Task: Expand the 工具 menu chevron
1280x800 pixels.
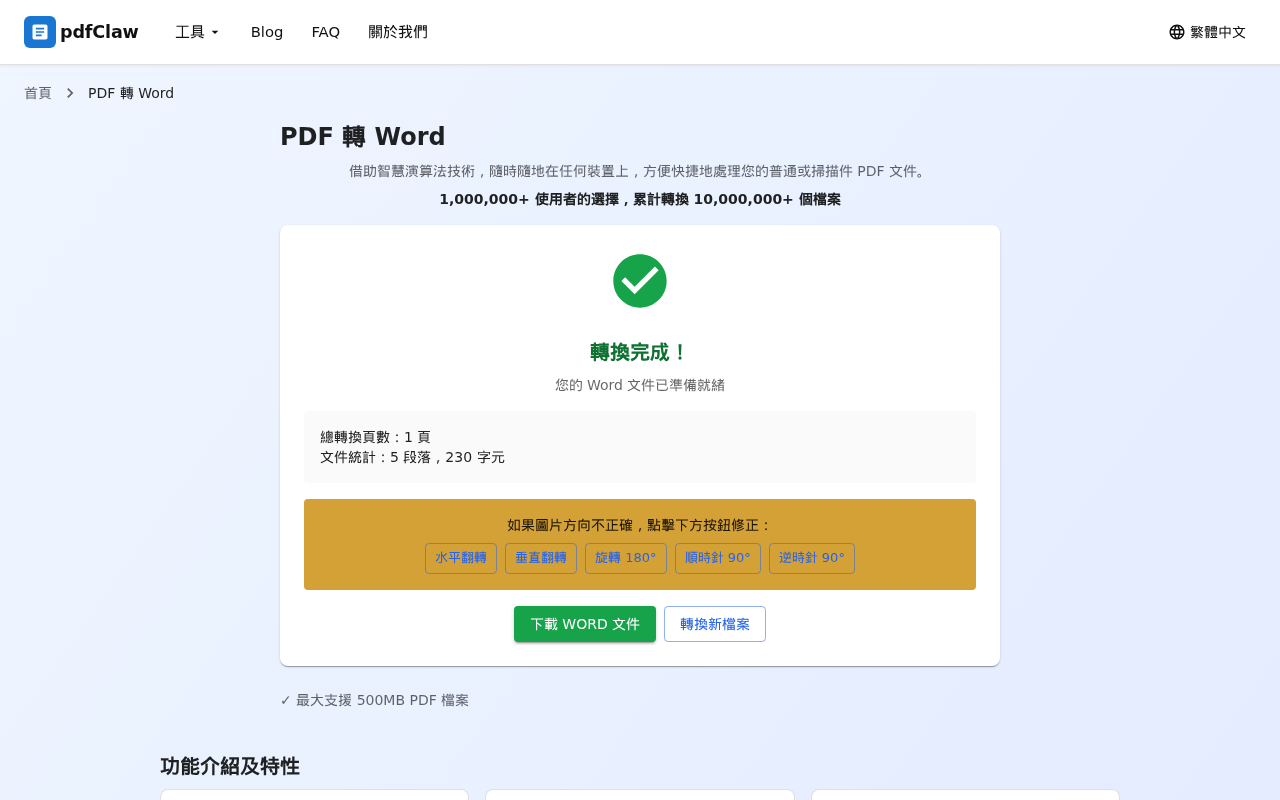Action: point(215,32)
